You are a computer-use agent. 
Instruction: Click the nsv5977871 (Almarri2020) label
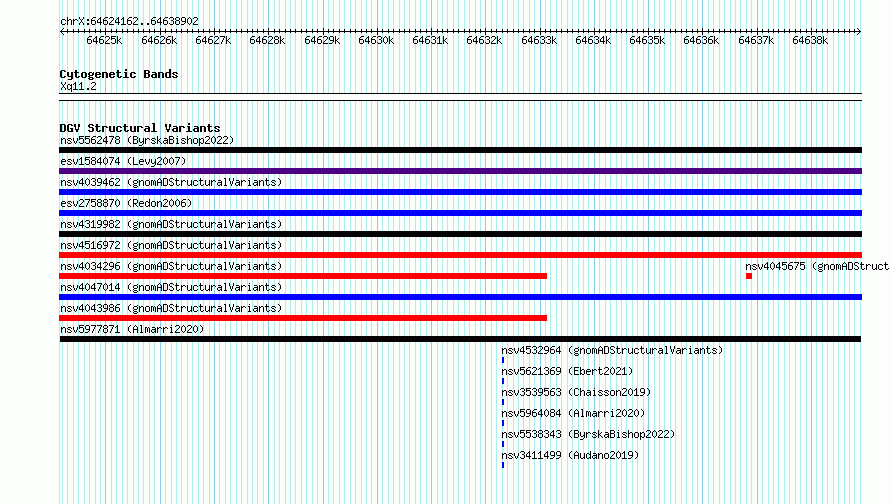pyautogui.click(x=132, y=329)
